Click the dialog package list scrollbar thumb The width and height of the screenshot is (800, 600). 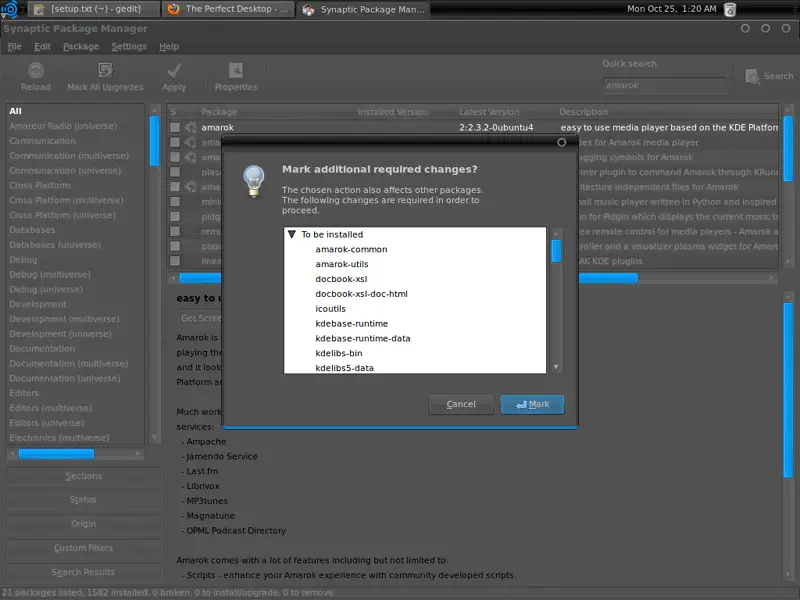click(x=556, y=251)
